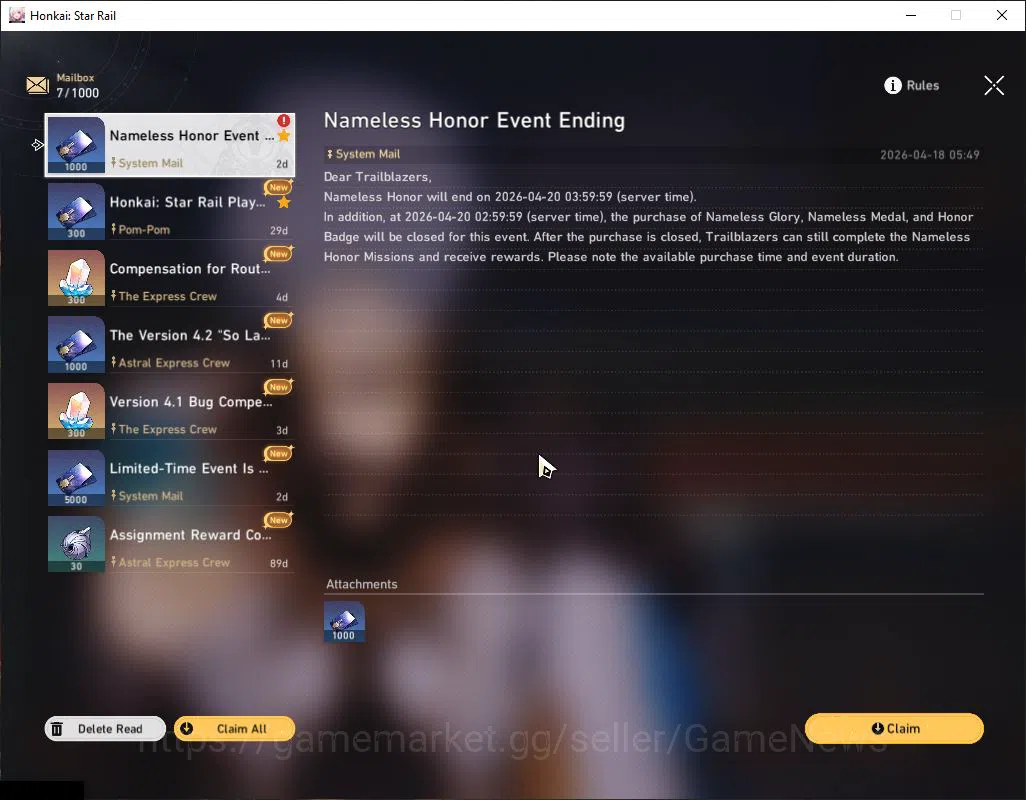Click the Nameless Honor Event Ending heading
The height and width of the screenshot is (800, 1026).
click(474, 120)
